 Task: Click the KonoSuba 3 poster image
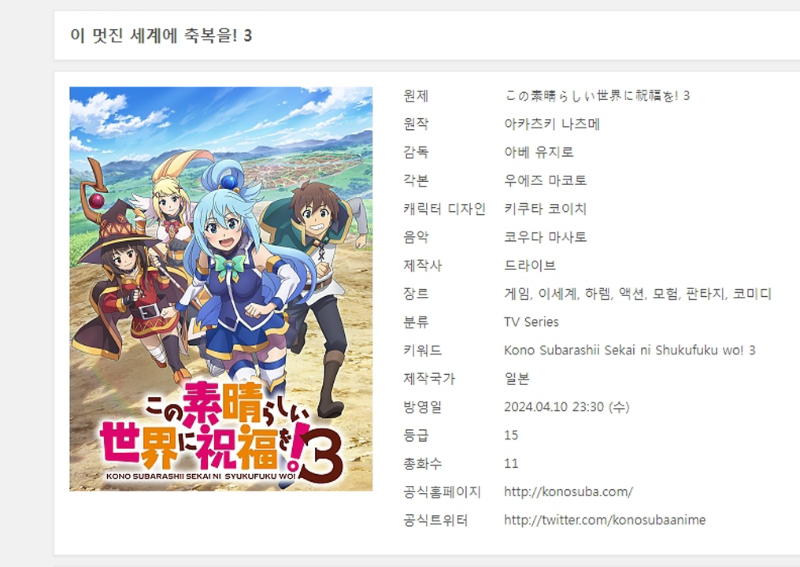(x=221, y=289)
